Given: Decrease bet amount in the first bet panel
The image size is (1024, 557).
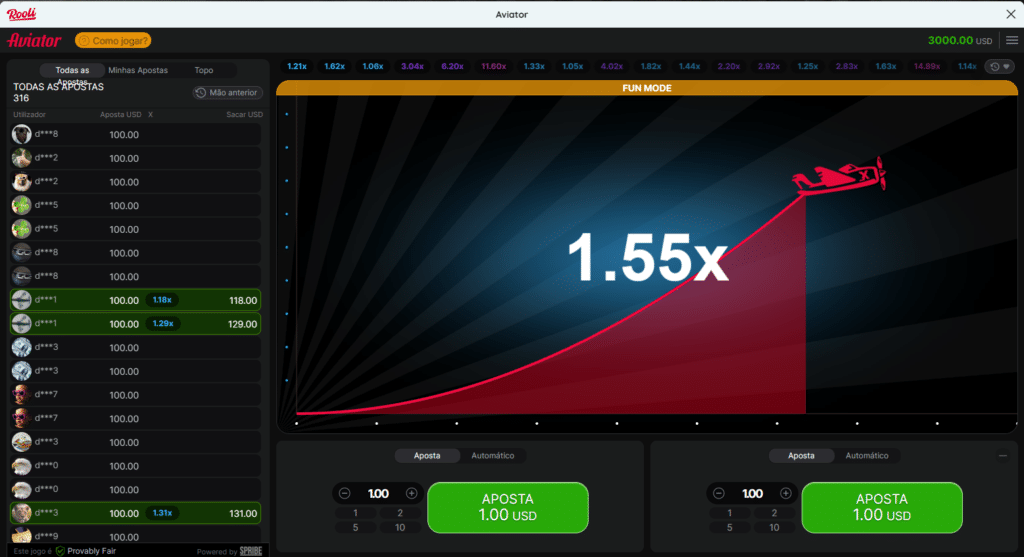Looking at the screenshot, I should pyautogui.click(x=344, y=494).
